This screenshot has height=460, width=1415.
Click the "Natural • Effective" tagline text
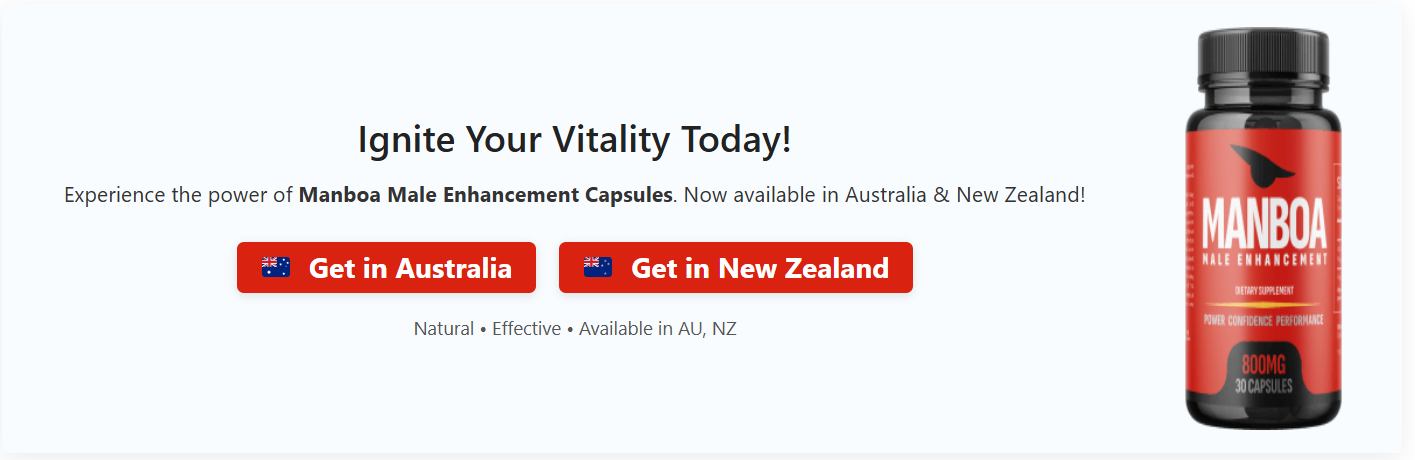click(x=487, y=328)
